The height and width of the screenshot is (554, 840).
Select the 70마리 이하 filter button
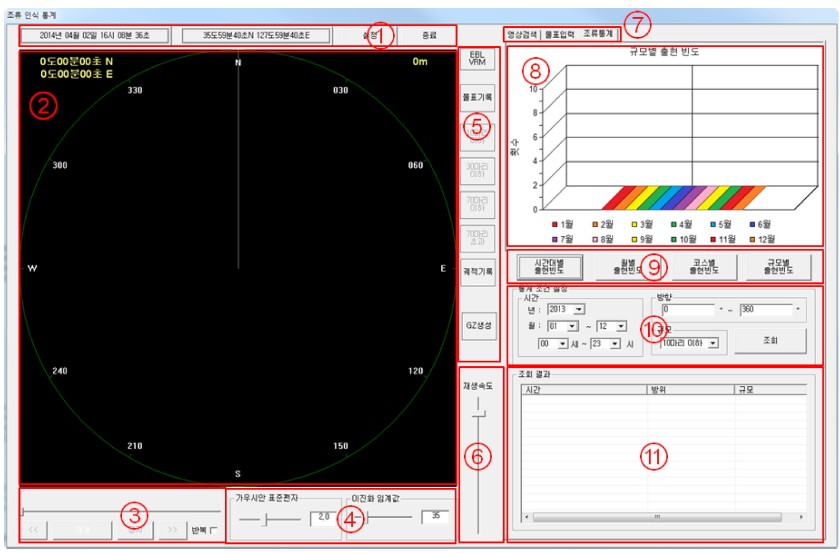[x=477, y=204]
